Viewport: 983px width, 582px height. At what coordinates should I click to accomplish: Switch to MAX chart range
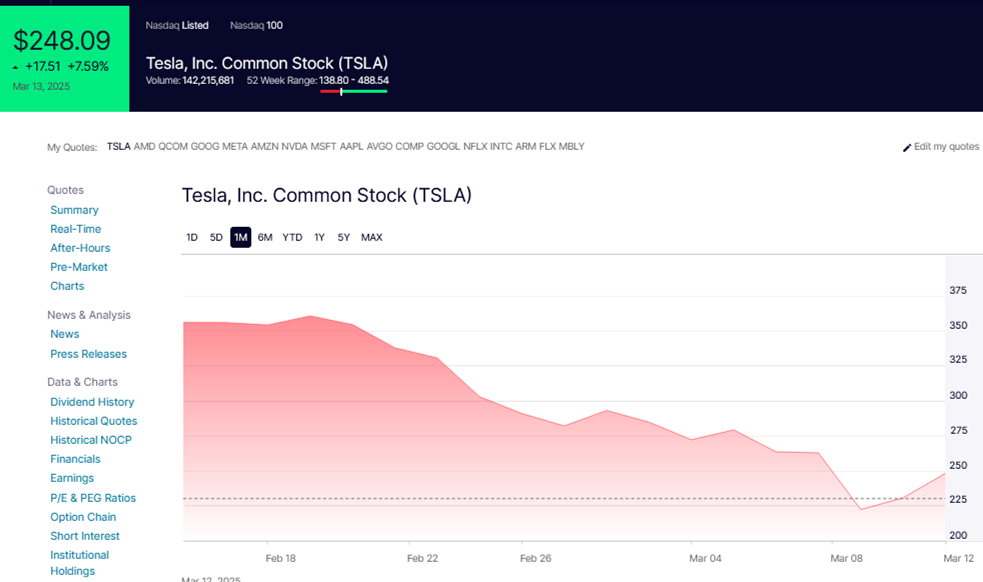[x=372, y=237]
